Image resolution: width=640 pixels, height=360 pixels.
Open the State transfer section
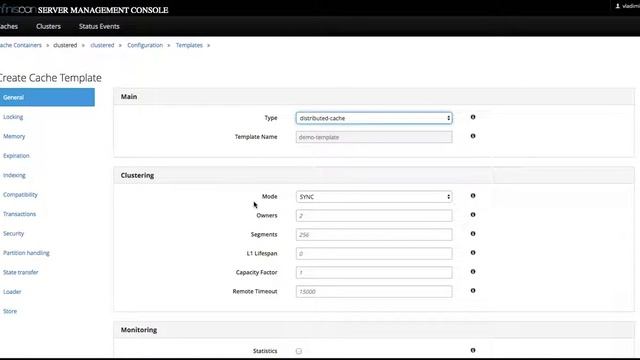[20, 272]
